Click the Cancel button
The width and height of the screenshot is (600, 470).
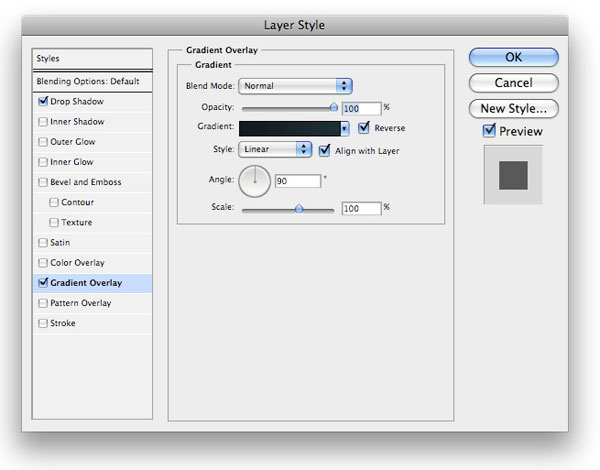click(x=514, y=83)
